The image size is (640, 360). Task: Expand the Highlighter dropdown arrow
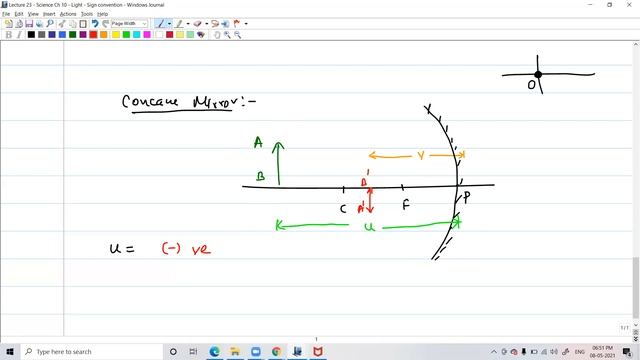click(188, 24)
